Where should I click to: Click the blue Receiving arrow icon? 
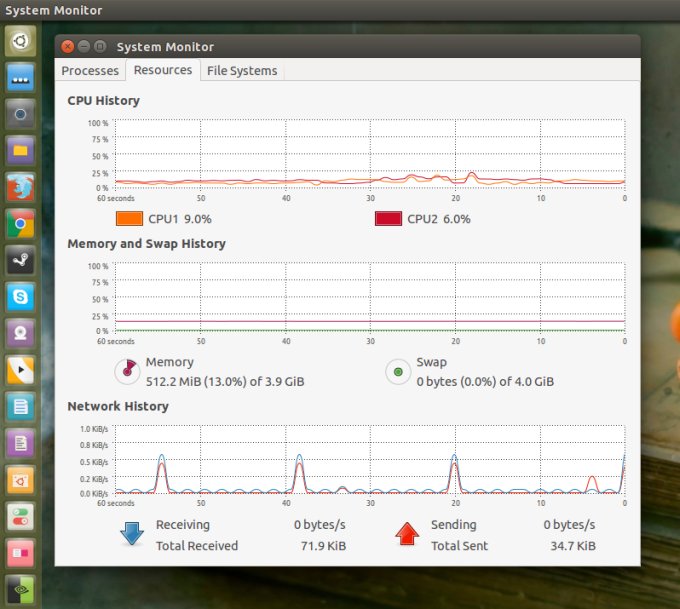(132, 534)
